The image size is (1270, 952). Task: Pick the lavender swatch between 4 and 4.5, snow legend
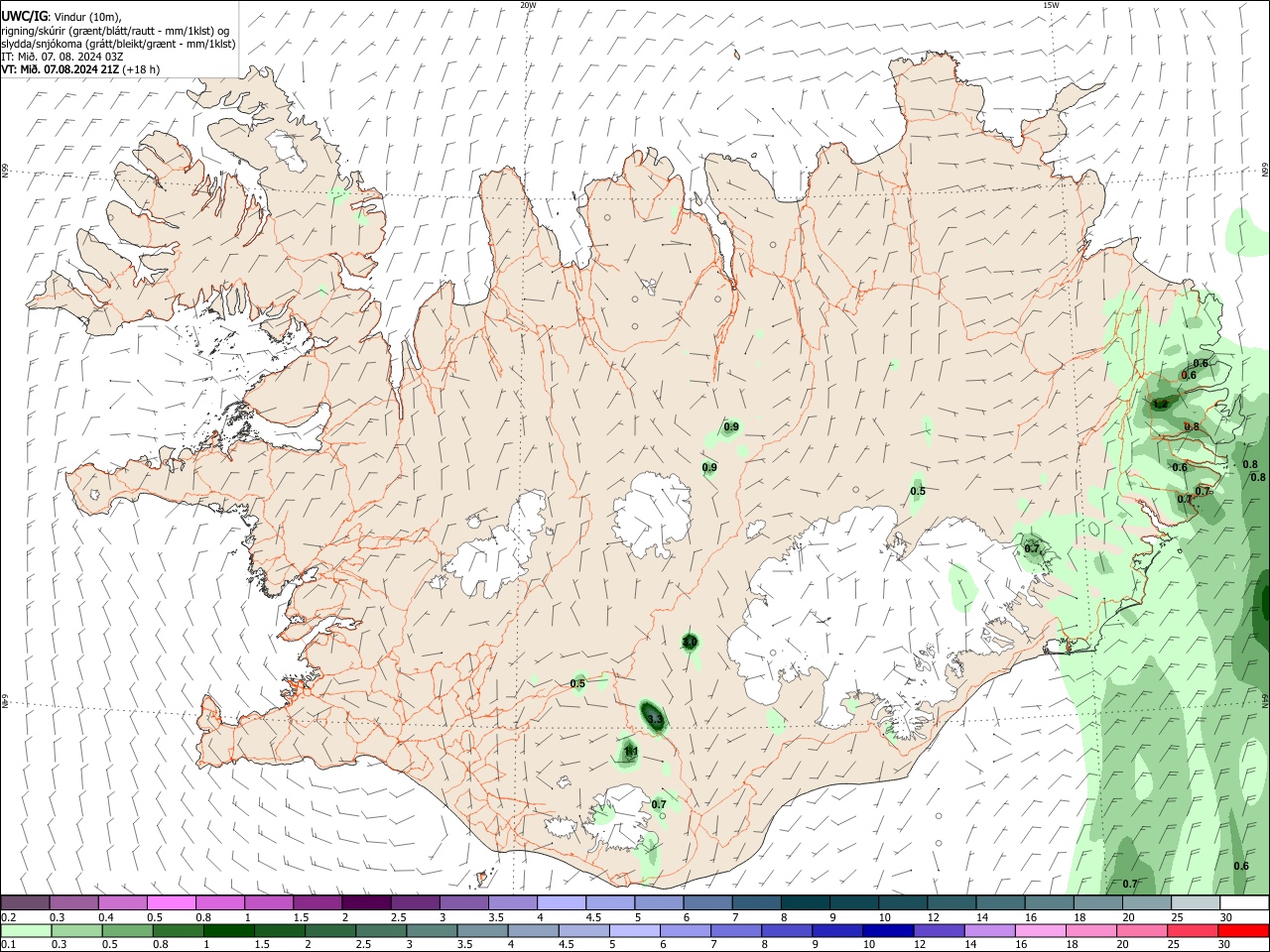click(x=561, y=902)
